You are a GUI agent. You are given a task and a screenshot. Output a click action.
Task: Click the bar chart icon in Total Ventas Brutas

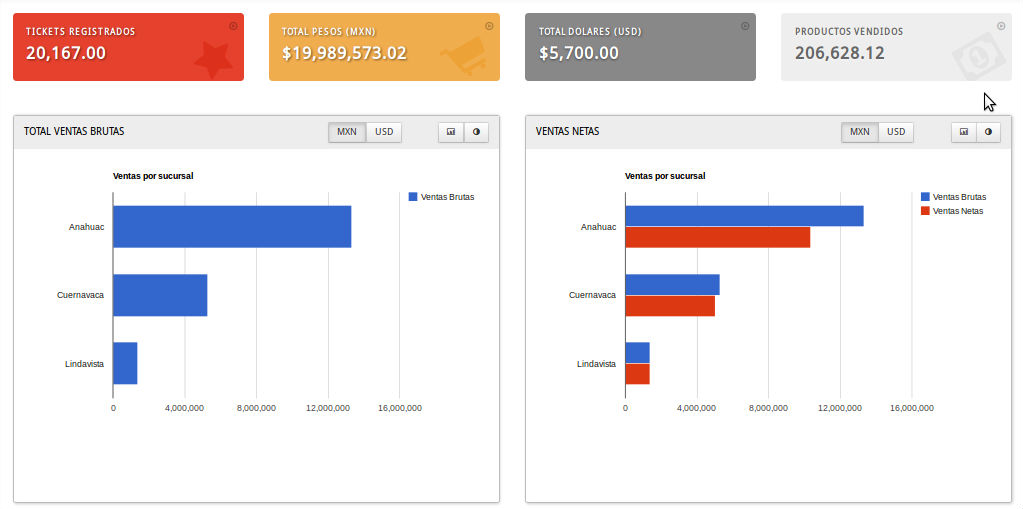451,132
